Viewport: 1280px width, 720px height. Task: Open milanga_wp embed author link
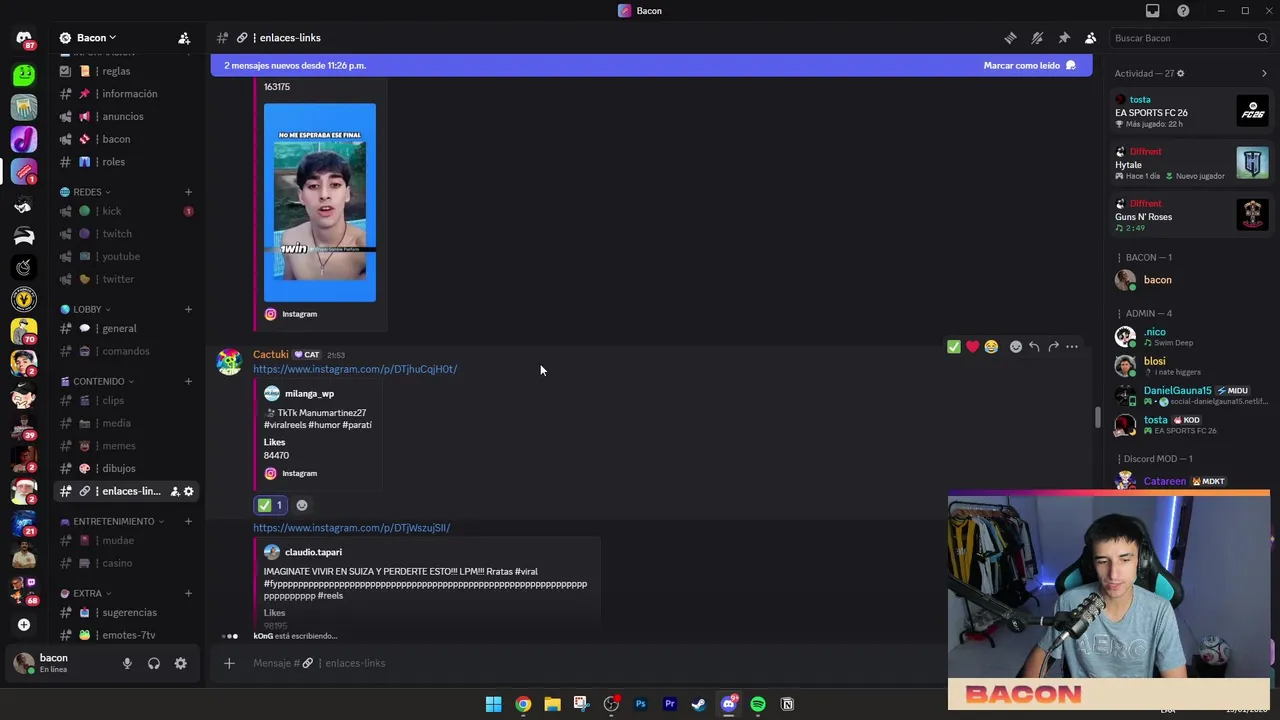pyautogui.click(x=309, y=394)
